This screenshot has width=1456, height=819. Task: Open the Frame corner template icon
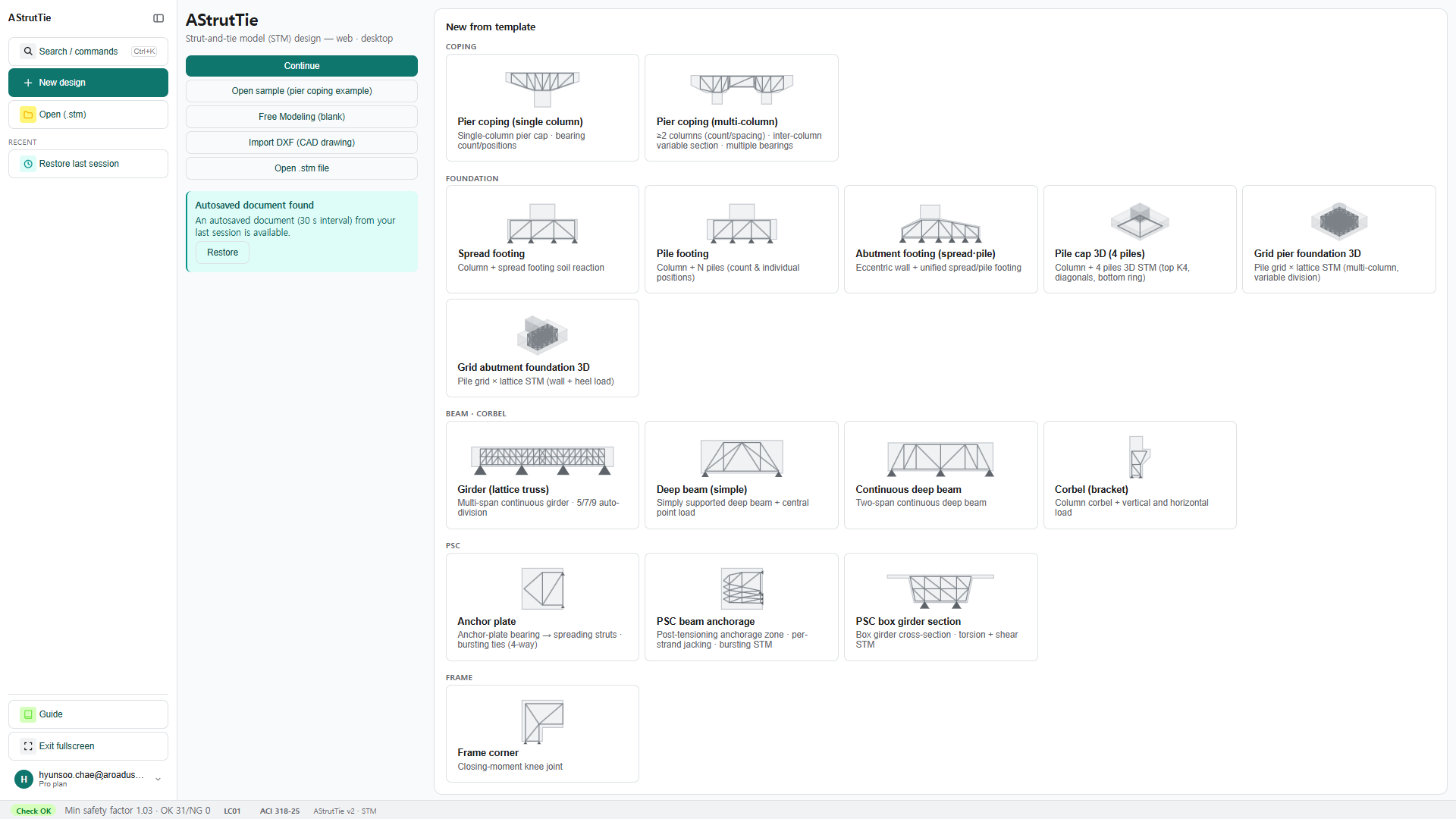tap(543, 721)
